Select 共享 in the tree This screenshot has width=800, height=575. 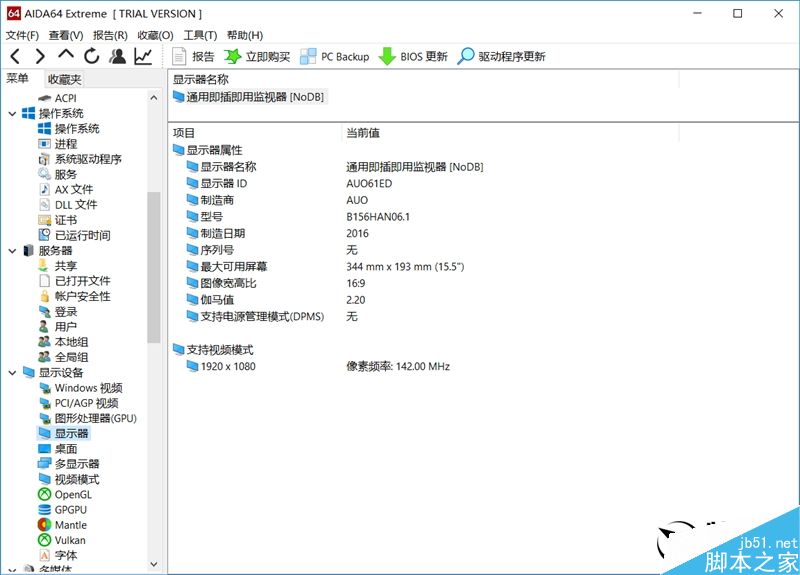[x=58, y=266]
